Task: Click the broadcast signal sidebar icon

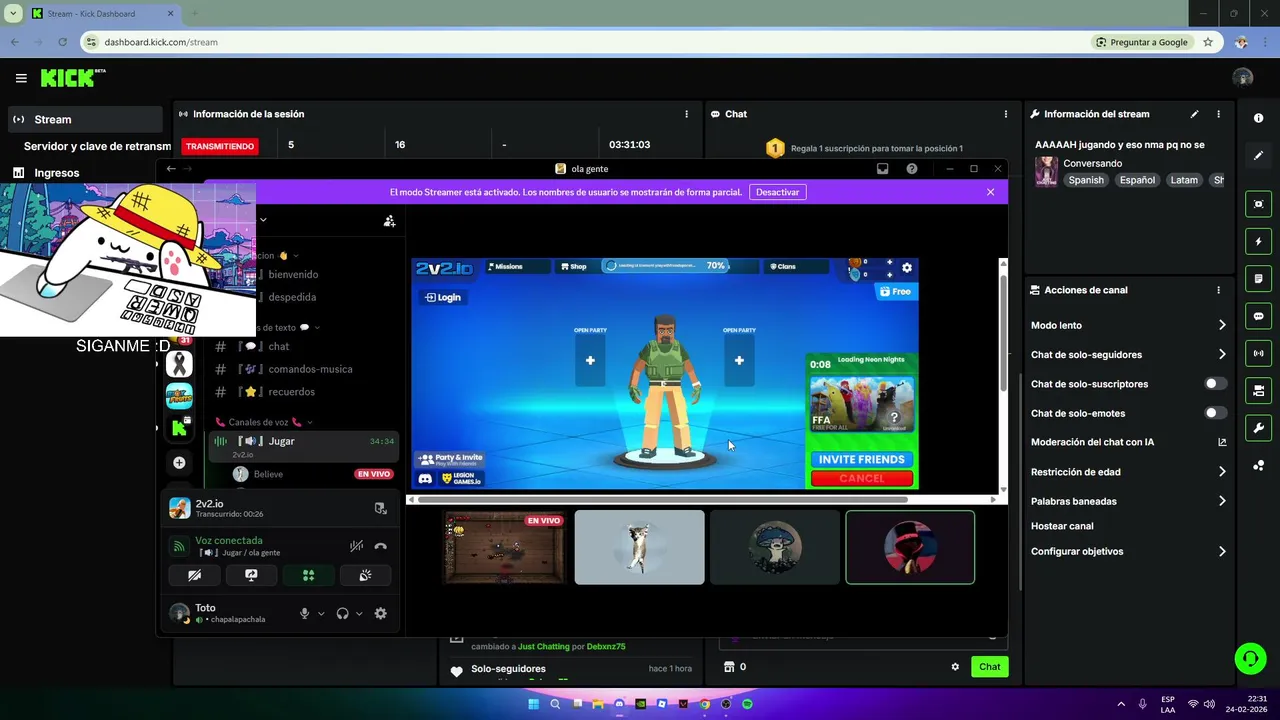Action: (1259, 353)
